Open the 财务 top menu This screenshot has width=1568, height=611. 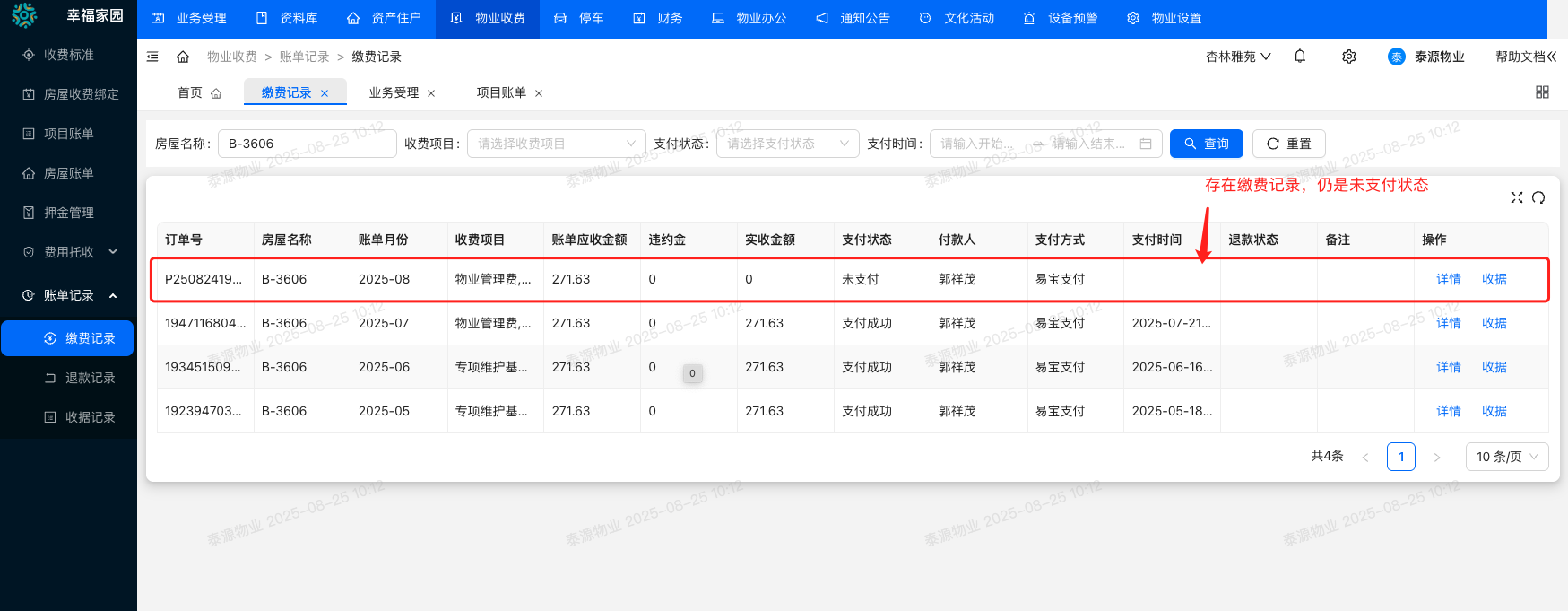[658, 18]
